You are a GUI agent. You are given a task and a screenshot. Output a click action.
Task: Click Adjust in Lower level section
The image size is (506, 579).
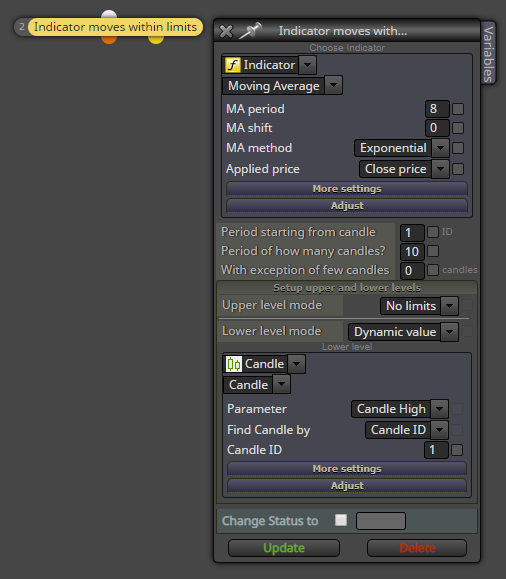pyautogui.click(x=347, y=486)
